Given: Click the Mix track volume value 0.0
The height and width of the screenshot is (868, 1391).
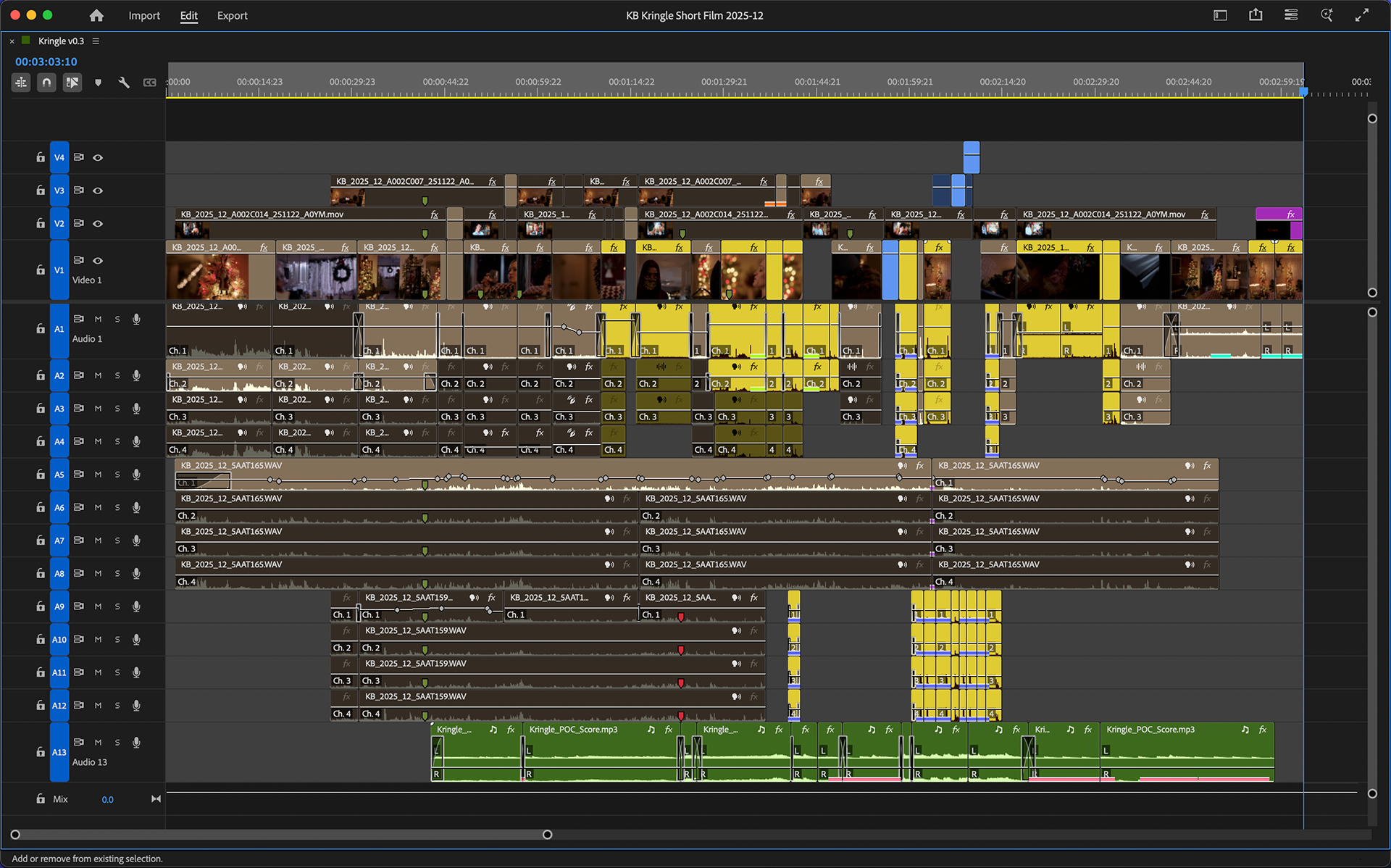Looking at the screenshot, I should click(x=107, y=799).
